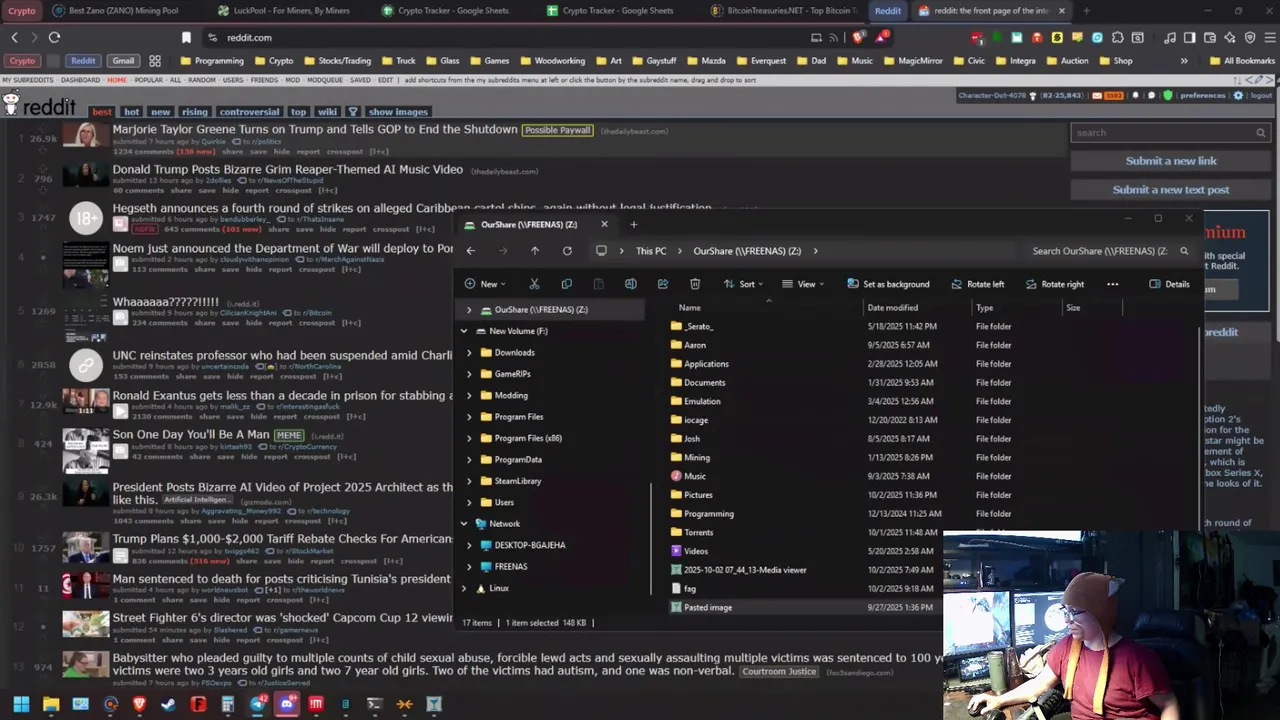This screenshot has width=1280, height=720.
Task: Open the BitcoinTreasuries.NET browser tab
Action: 784,11
